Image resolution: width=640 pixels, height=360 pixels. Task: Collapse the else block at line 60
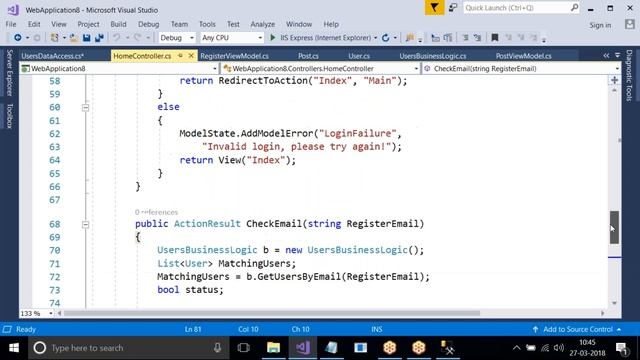coord(85,107)
